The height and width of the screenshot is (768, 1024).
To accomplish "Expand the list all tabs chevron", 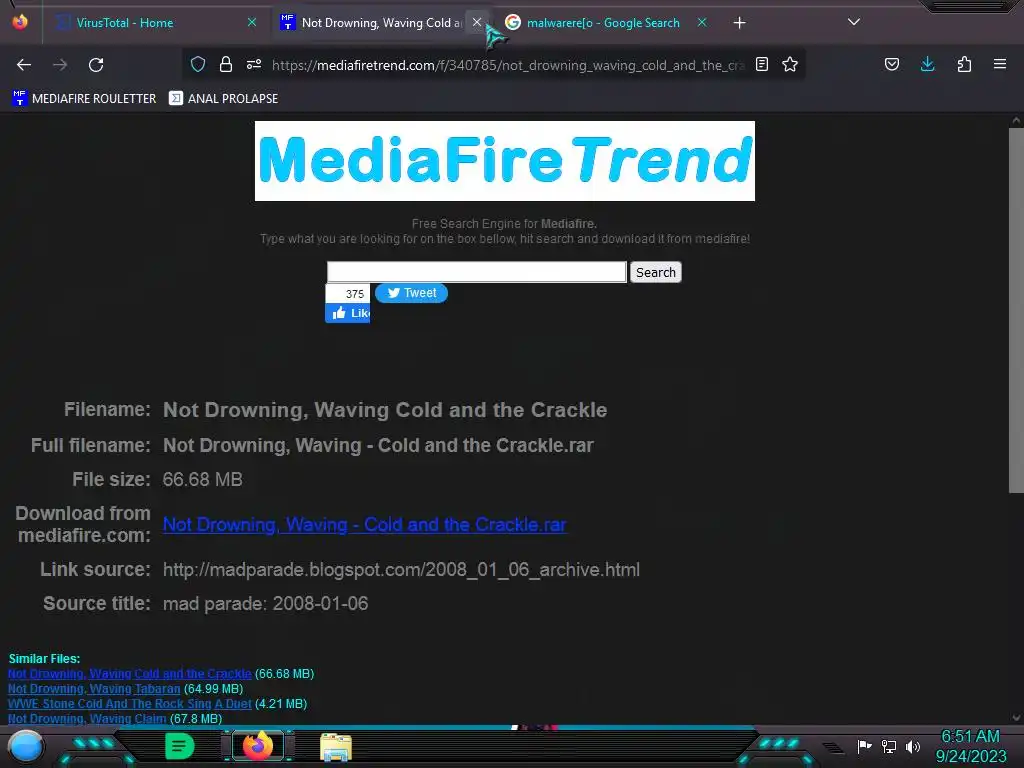I will [x=854, y=22].
